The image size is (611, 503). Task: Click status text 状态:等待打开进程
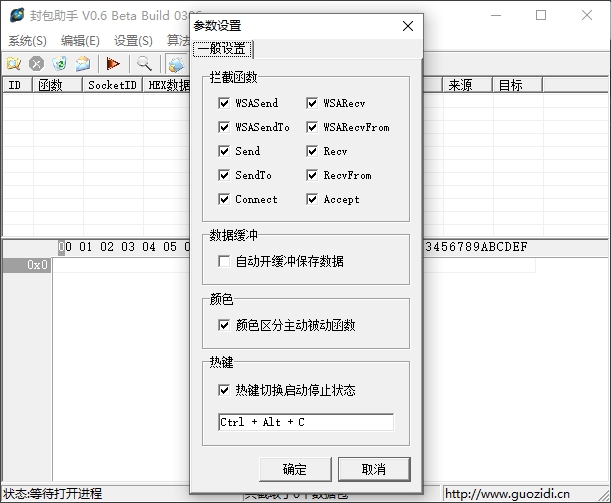(53, 494)
